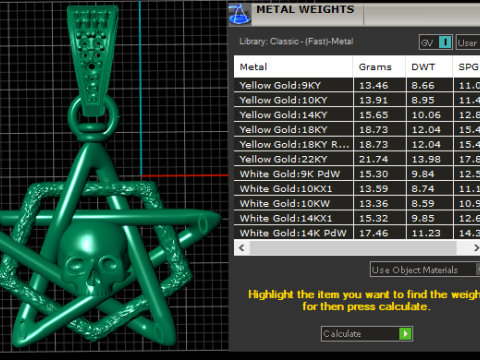
Task: Select the White Gold:14KX1 row
Action: [357, 218]
